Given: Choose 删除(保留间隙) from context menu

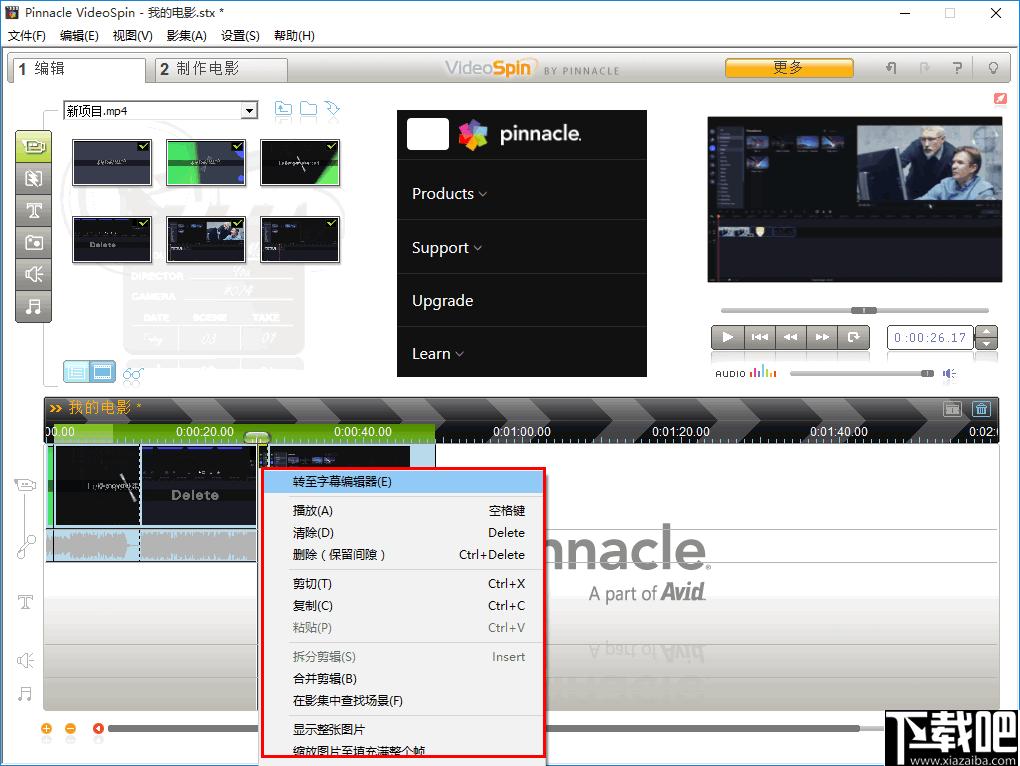Looking at the screenshot, I should point(403,555).
